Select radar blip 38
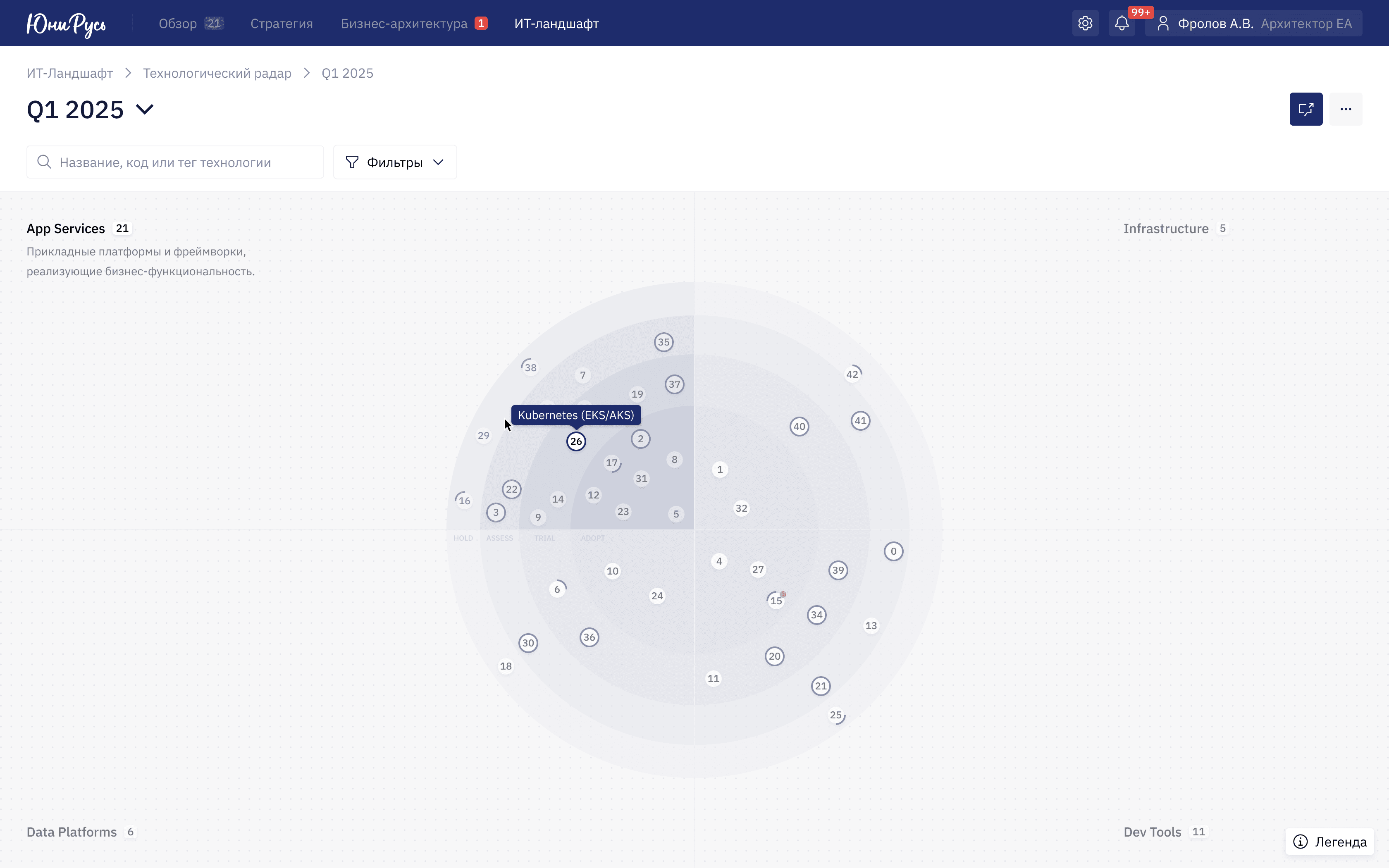 click(530, 367)
